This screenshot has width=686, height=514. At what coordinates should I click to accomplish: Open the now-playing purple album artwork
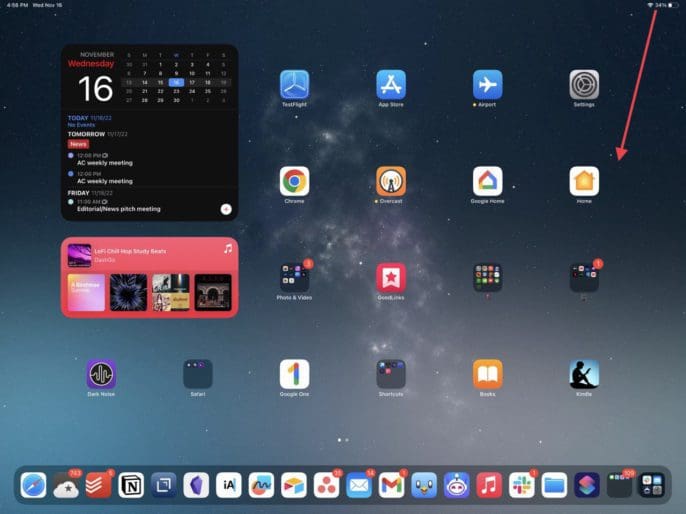80,255
